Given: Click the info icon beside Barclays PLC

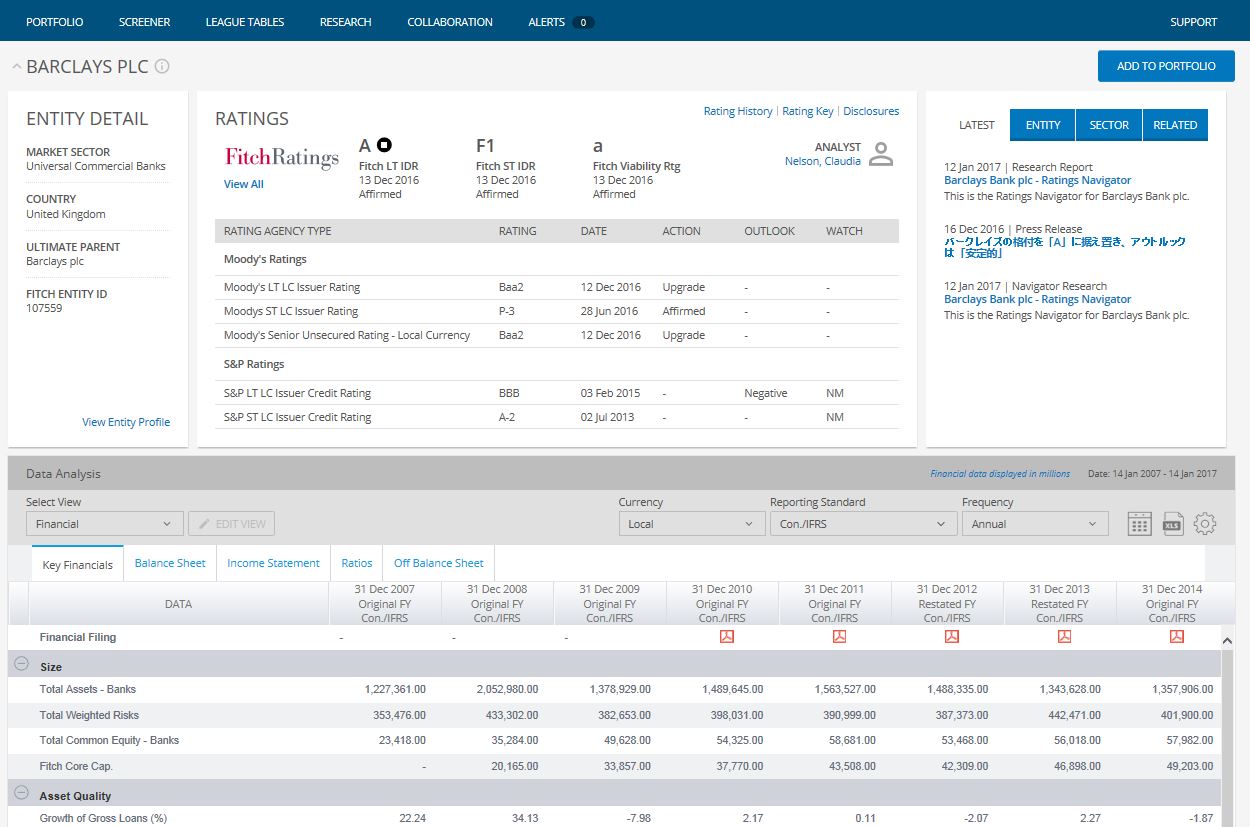Looking at the screenshot, I should 162,67.
